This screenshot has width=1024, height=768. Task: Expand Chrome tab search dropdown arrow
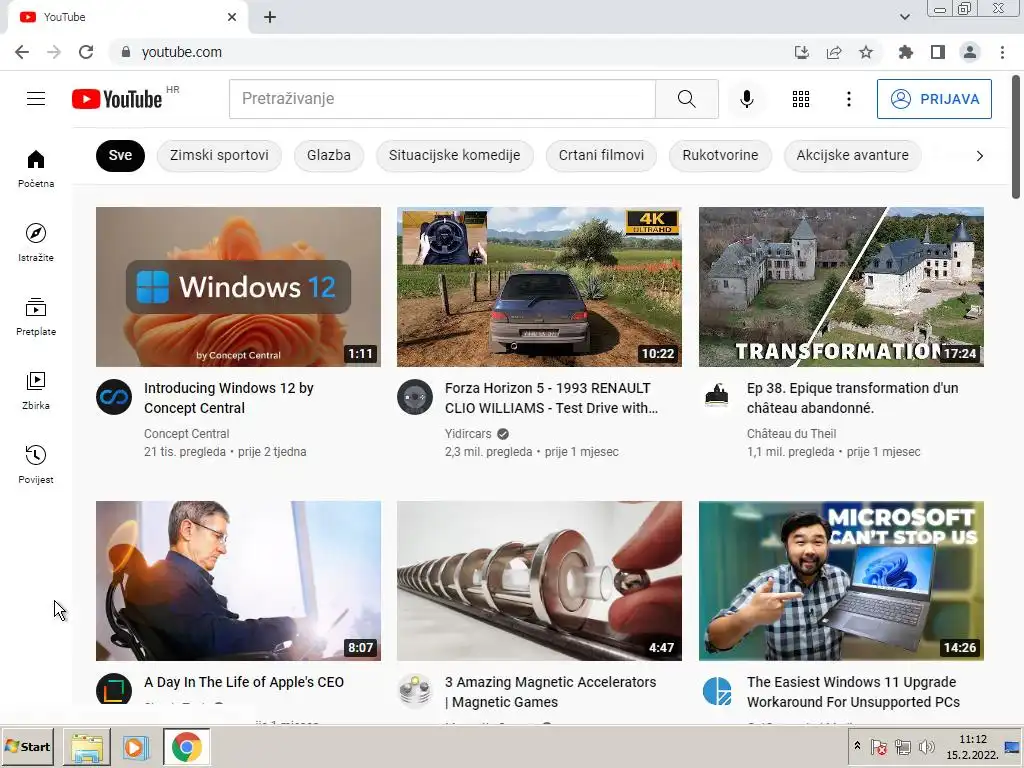pos(904,17)
